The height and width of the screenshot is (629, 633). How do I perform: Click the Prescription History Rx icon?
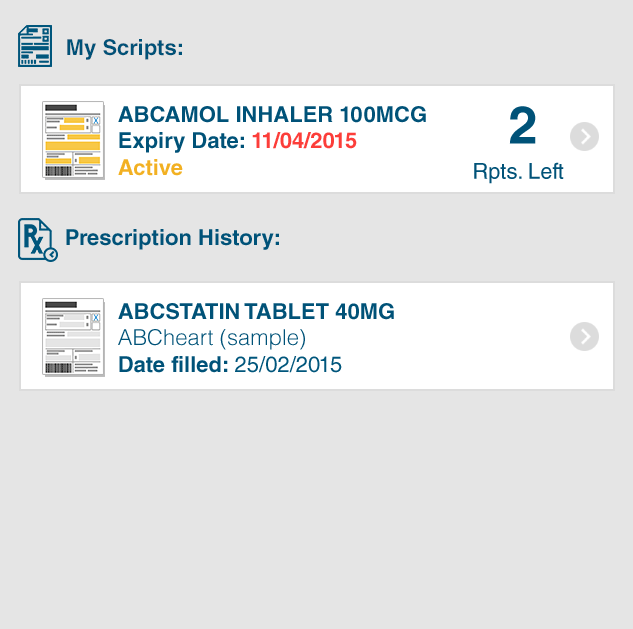click(x=38, y=240)
